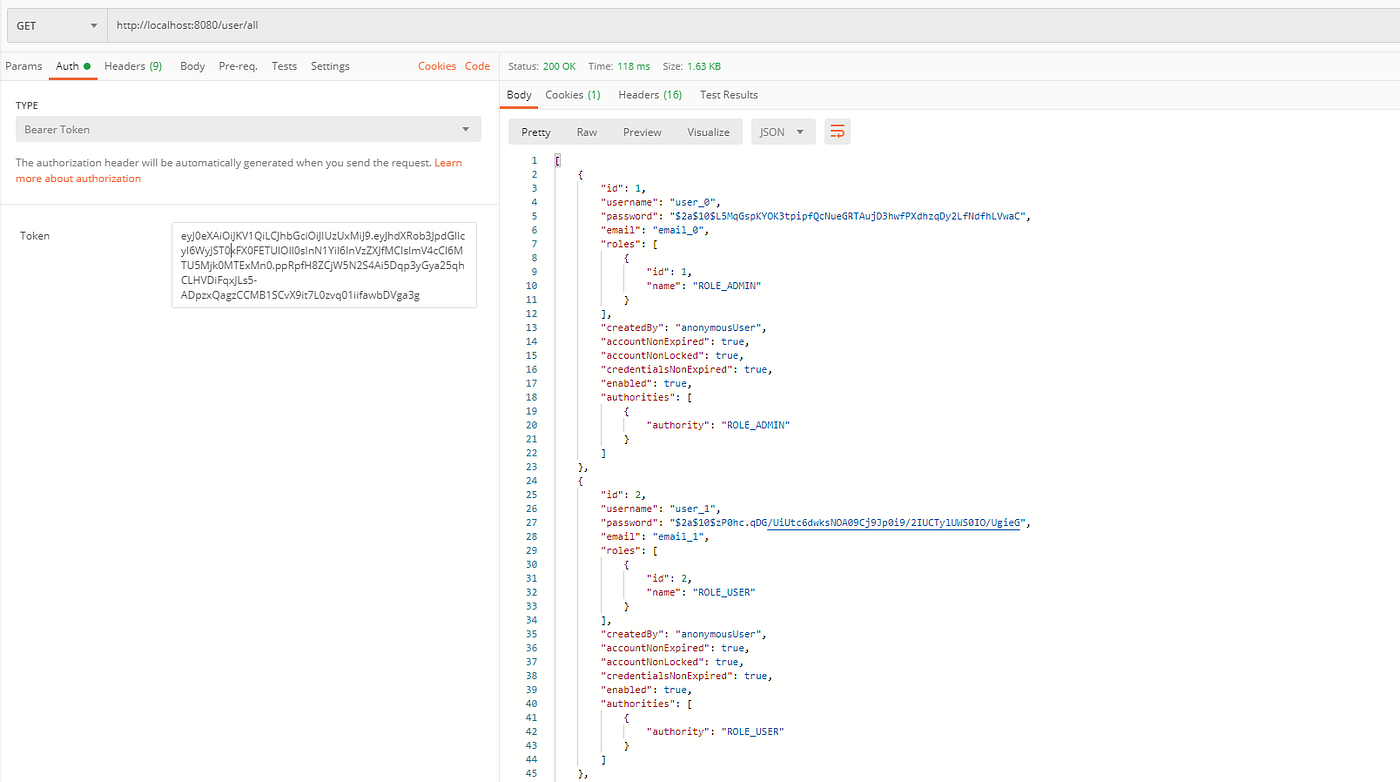This screenshot has height=782, width=1400.
Task: View the Test Results tab
Action: click(728, 94)
